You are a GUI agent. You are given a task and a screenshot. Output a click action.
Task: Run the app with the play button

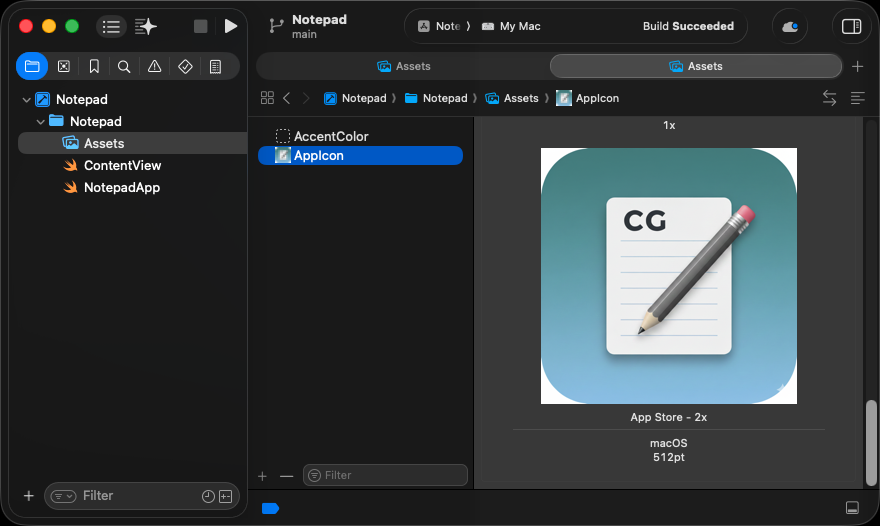231,26
